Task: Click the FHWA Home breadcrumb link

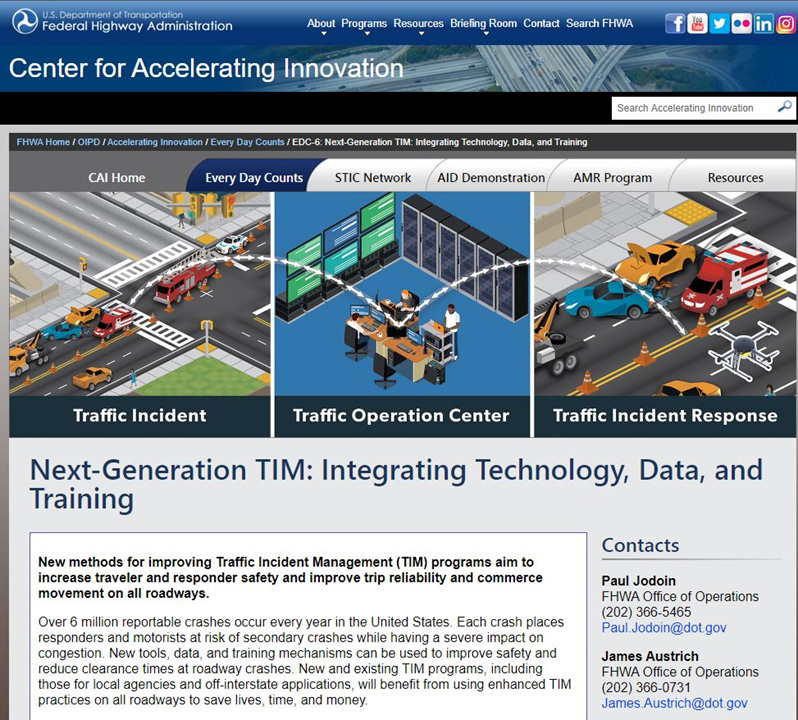Action: (x=43, y=142)
